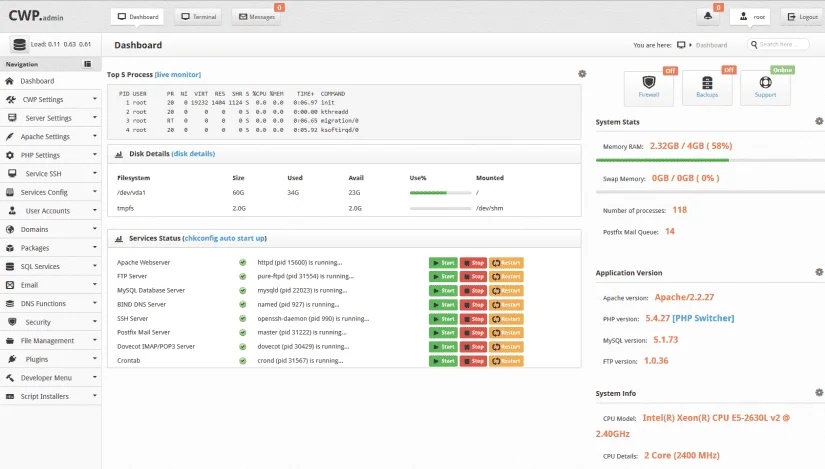
Task: Click the search magnifier icon
Action: pos(754,45)
